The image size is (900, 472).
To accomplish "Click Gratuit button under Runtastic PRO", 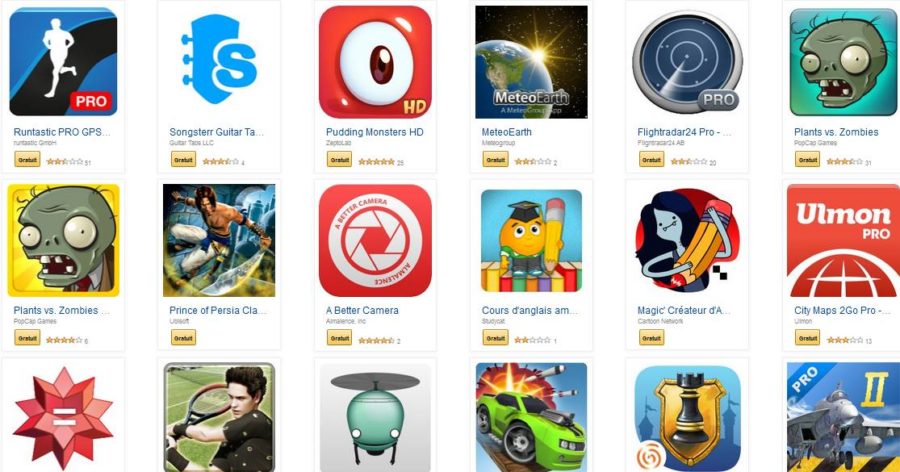I will tap(27, 160).
